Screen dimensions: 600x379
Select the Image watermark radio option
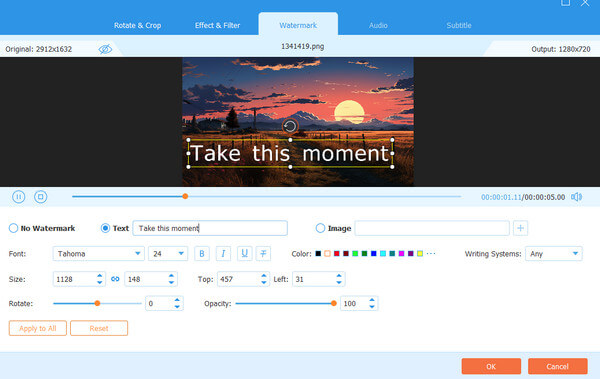[320, 228]
